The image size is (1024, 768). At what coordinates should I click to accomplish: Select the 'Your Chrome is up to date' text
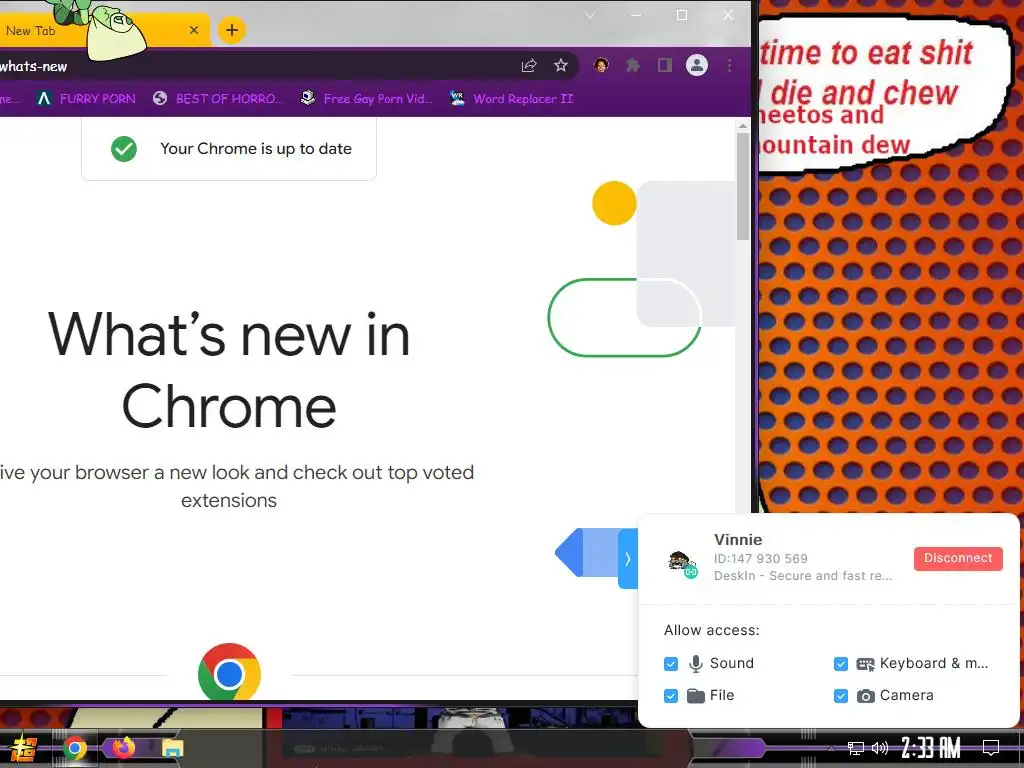pyautogui.click(x=256, y=149)
